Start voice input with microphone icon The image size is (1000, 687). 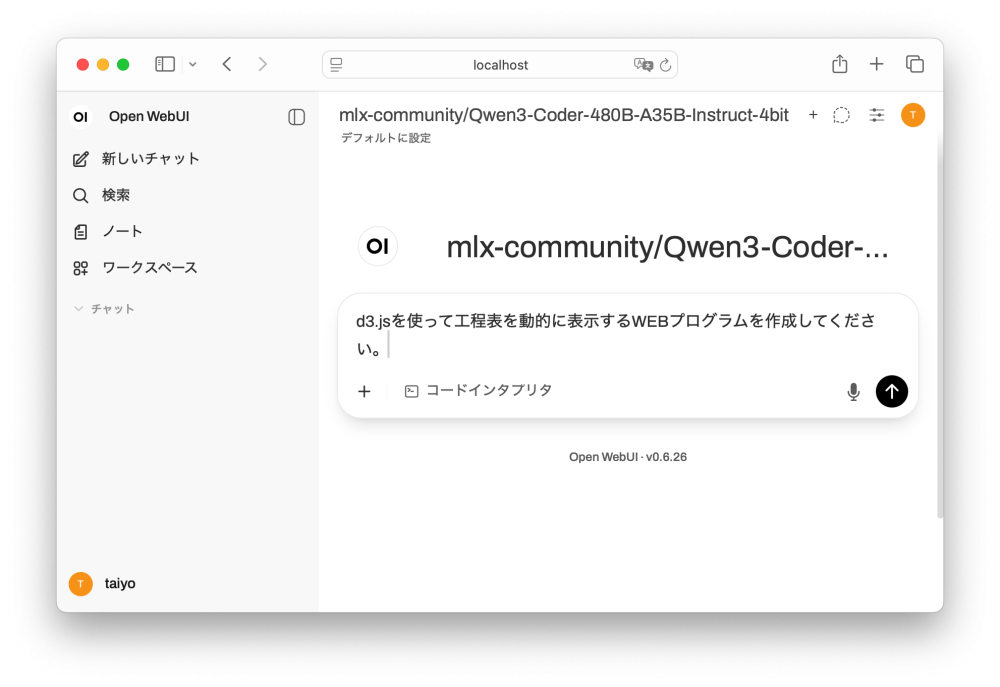coord(853,391)
